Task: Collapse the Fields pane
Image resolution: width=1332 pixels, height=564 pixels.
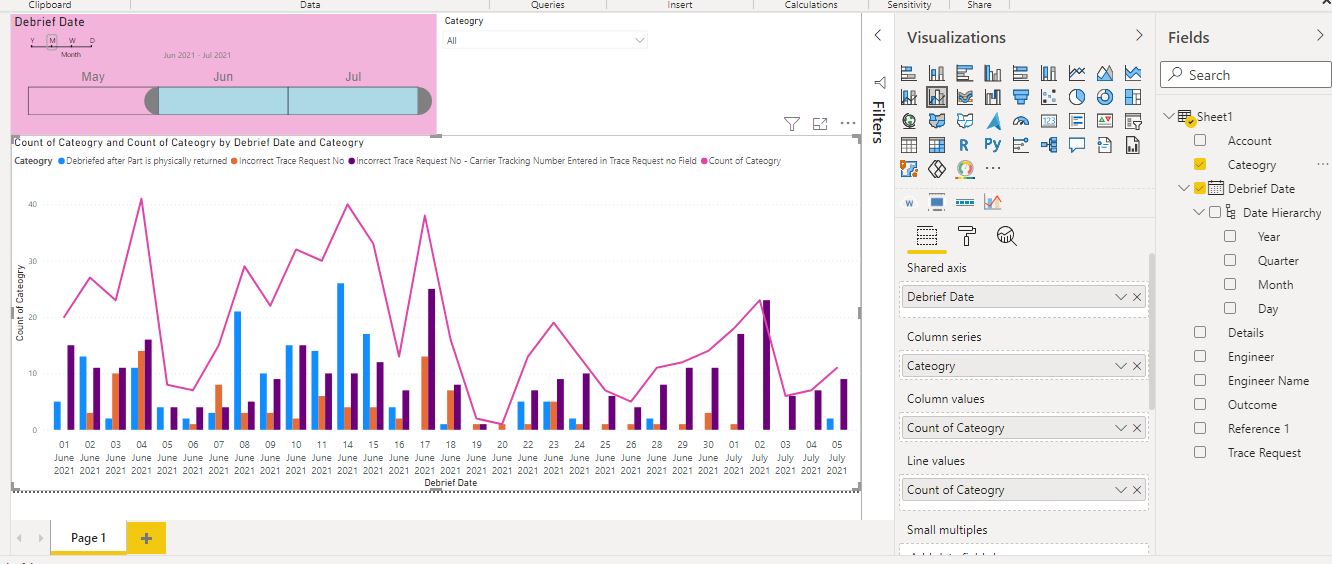Action: click(1320, 36)
